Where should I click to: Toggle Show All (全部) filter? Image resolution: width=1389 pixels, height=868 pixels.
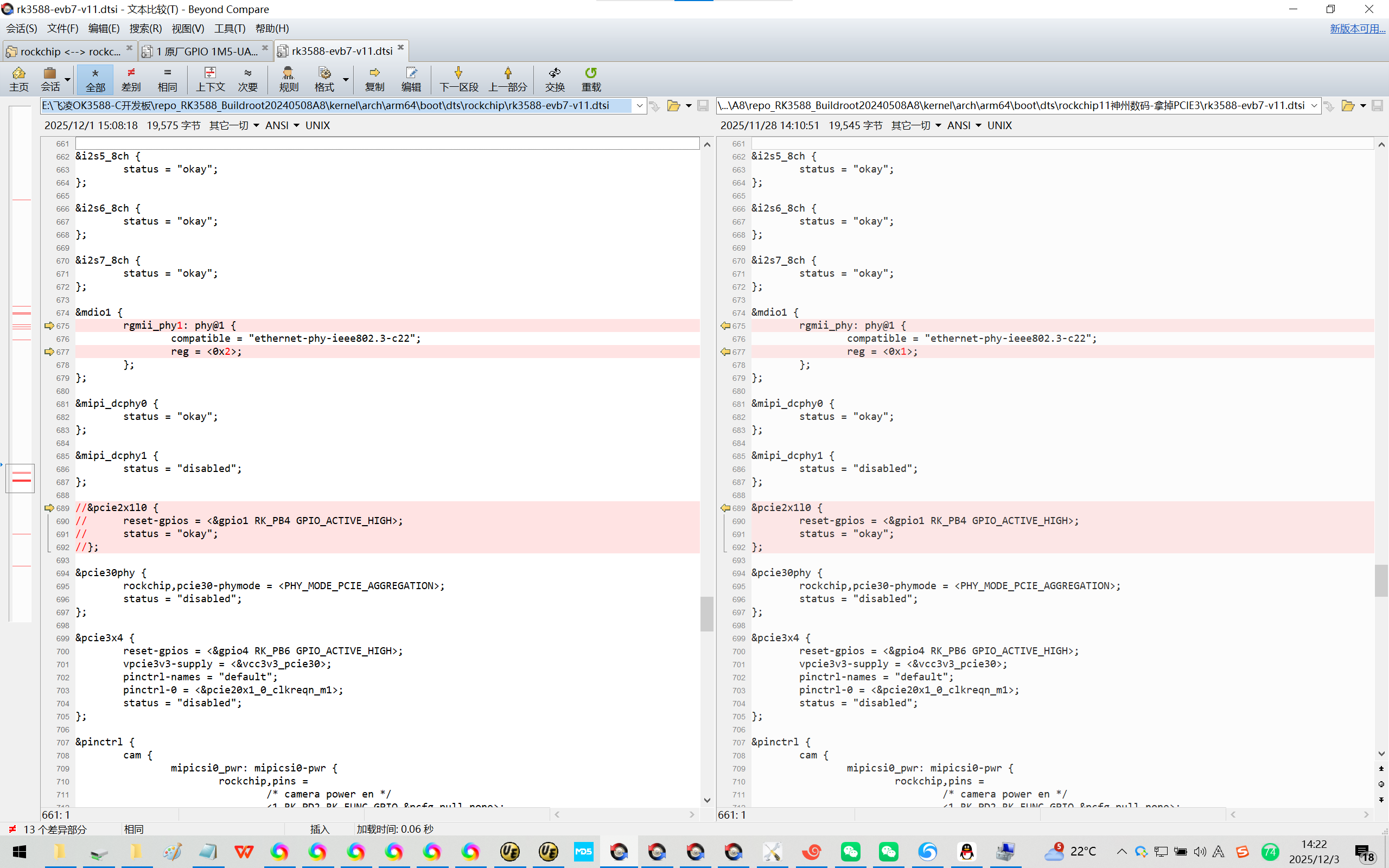coord(95,79)
